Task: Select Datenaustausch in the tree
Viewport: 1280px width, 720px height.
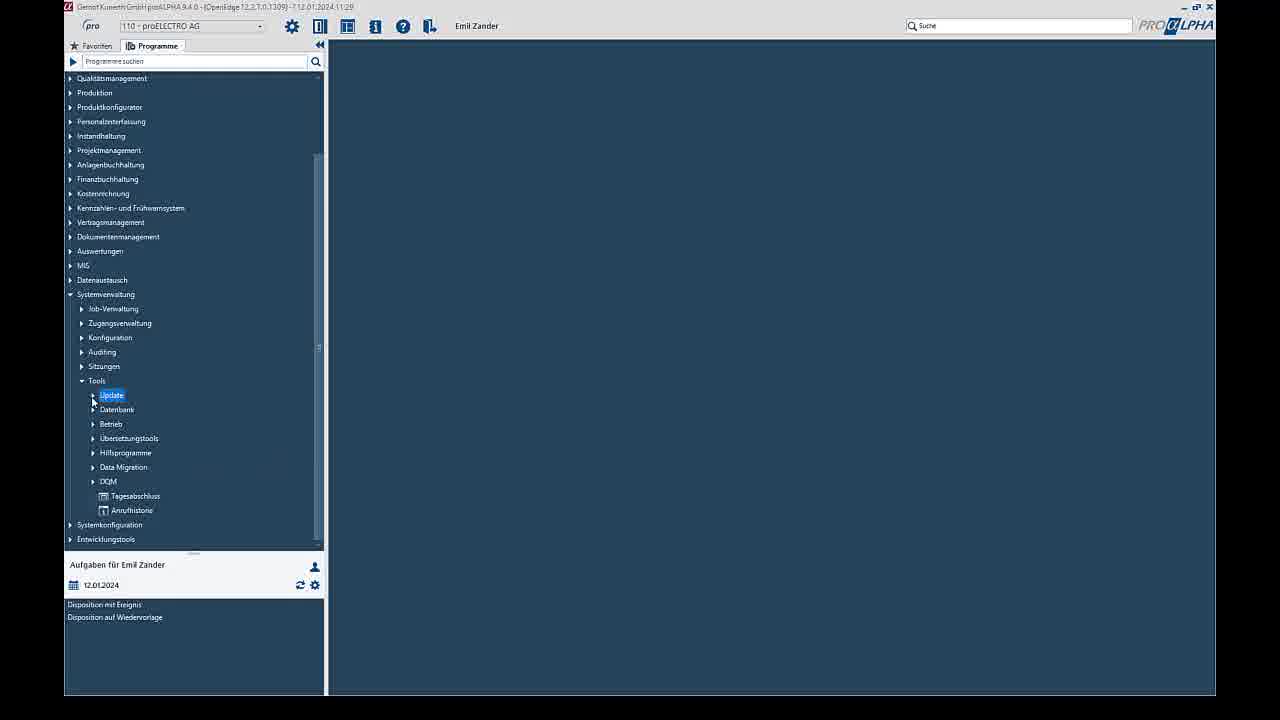Action: (102, 281)
